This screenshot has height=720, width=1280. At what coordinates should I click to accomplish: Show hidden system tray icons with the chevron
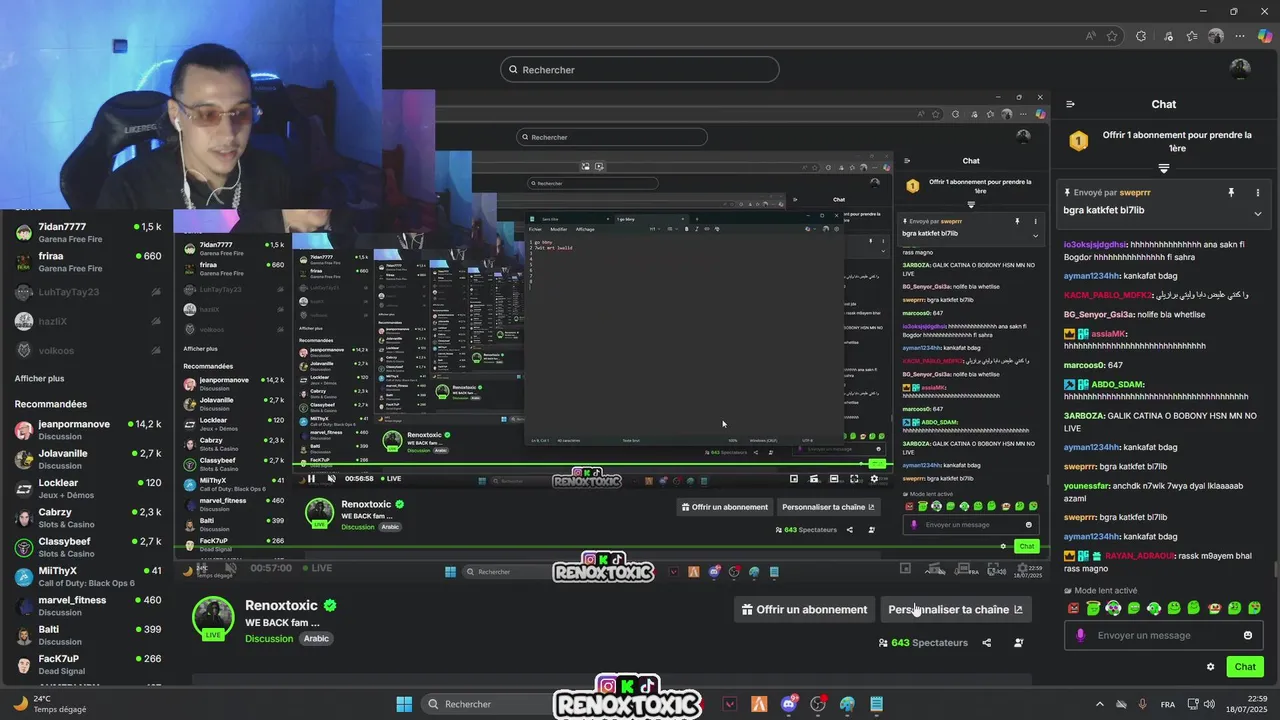1098,704
